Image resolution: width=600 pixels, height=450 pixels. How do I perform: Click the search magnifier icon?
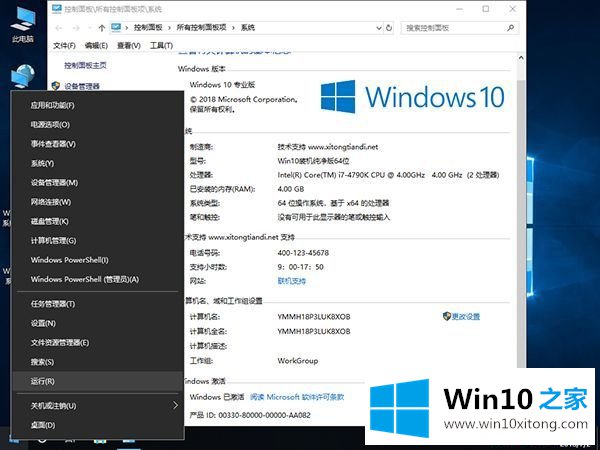[x=510, y=28]
